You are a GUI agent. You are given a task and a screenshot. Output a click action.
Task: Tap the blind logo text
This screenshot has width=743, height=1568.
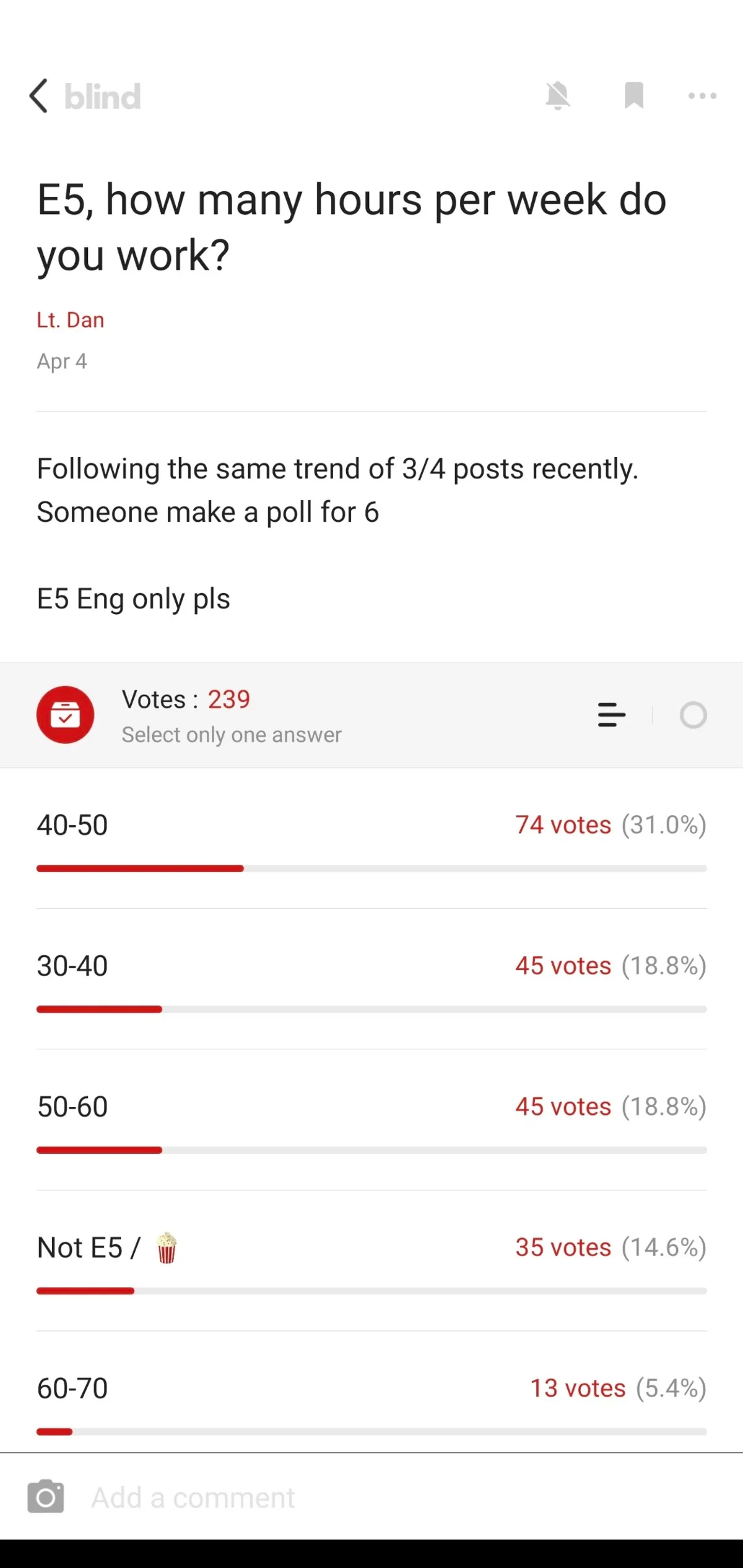pos(103,97)
